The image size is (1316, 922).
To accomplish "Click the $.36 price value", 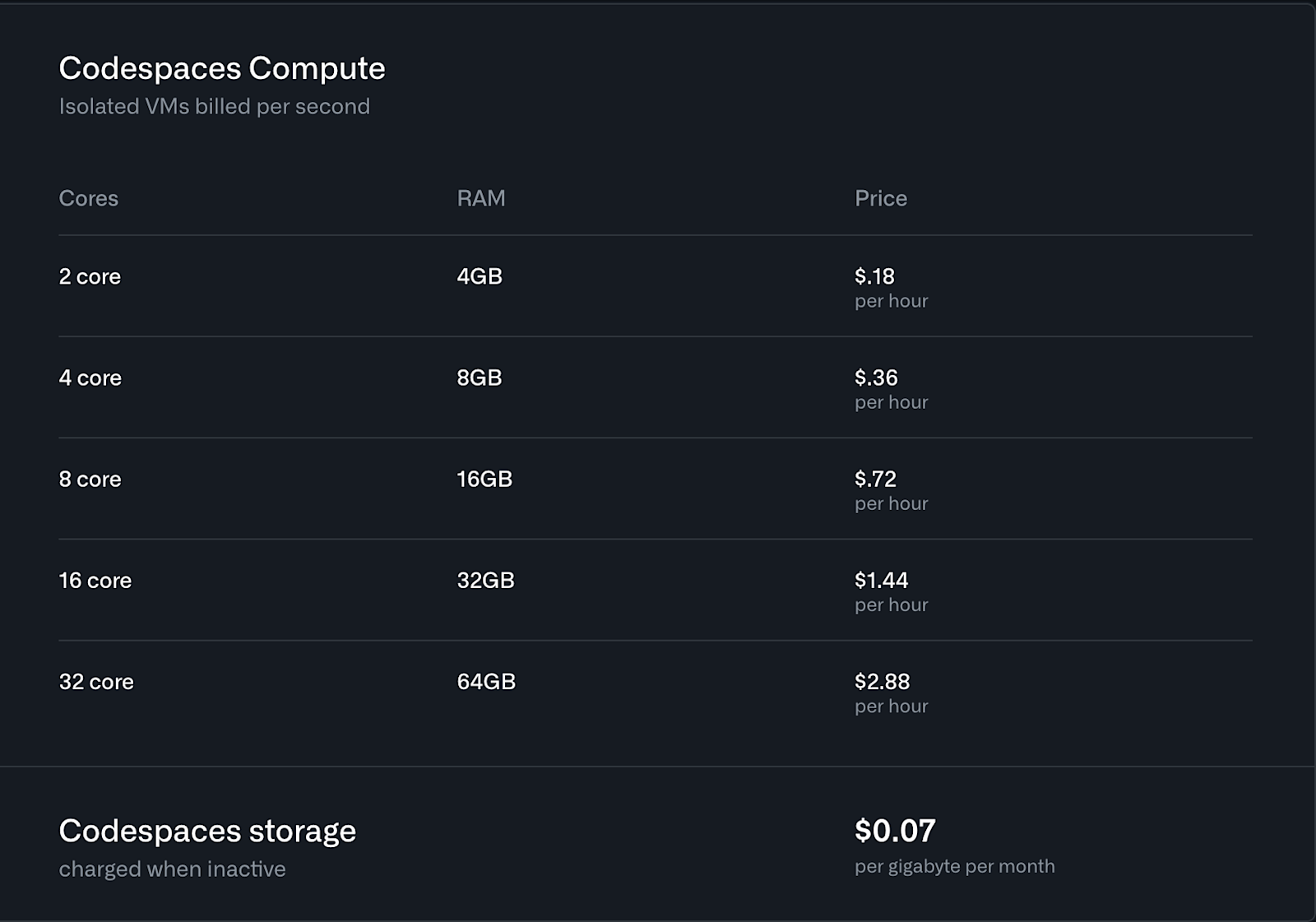I will [x=876, y=378].
